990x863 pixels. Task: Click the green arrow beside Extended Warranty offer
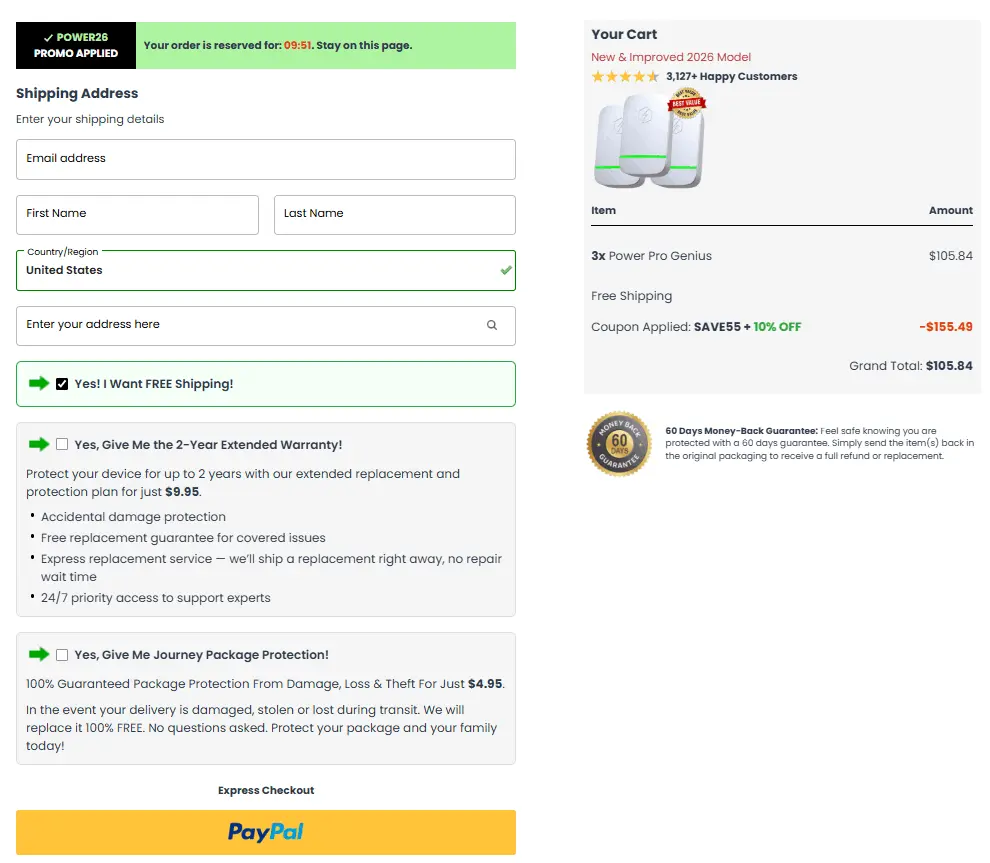(x=38, y=444)
